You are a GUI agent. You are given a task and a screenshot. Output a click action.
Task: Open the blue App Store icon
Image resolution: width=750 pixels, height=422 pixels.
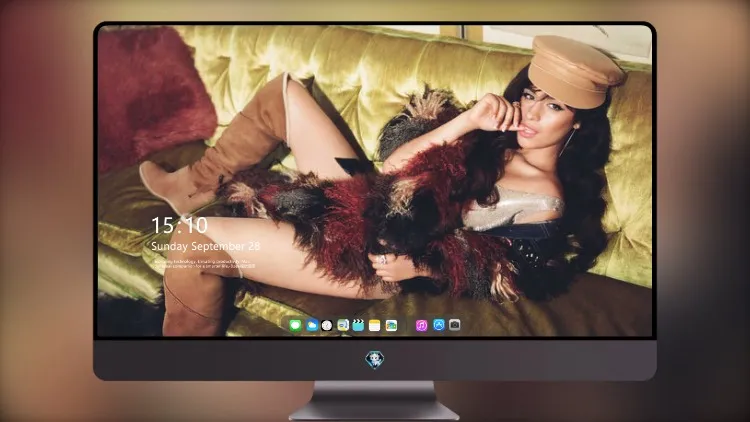tap(439, 325)
